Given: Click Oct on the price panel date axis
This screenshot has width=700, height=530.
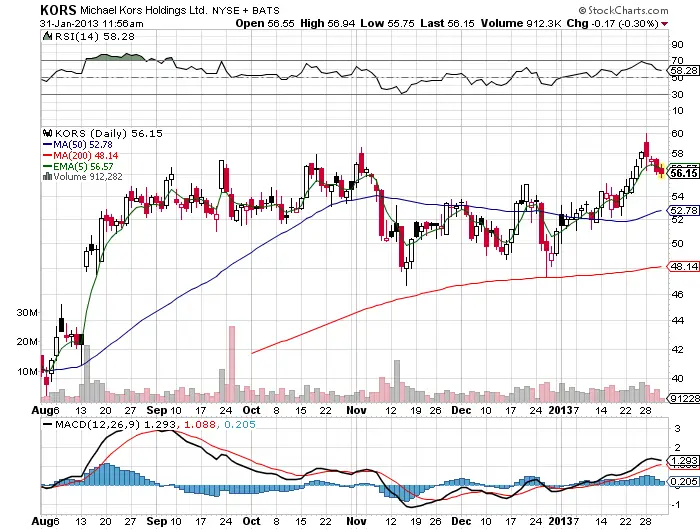Looking at the screenshot, I should [x=252, y=410].
